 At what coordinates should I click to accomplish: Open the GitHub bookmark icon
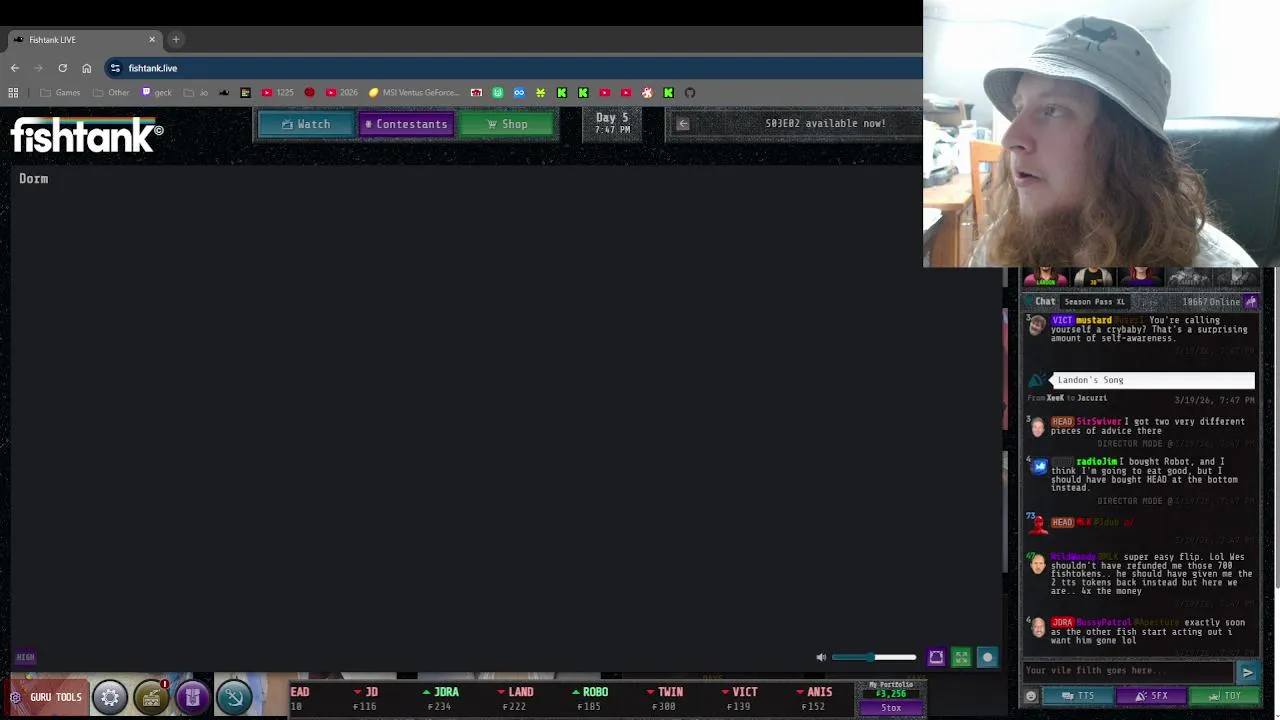click(x=690, y=93)
